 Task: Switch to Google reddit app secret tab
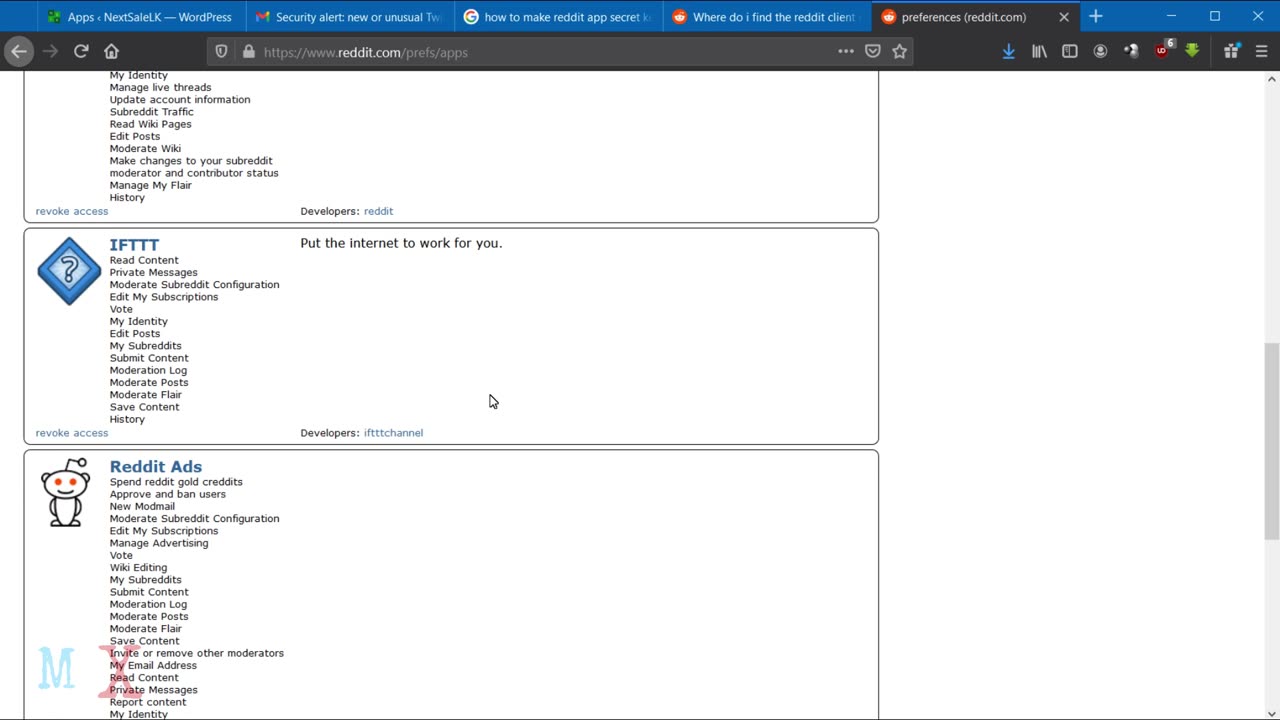pos(557,17)
